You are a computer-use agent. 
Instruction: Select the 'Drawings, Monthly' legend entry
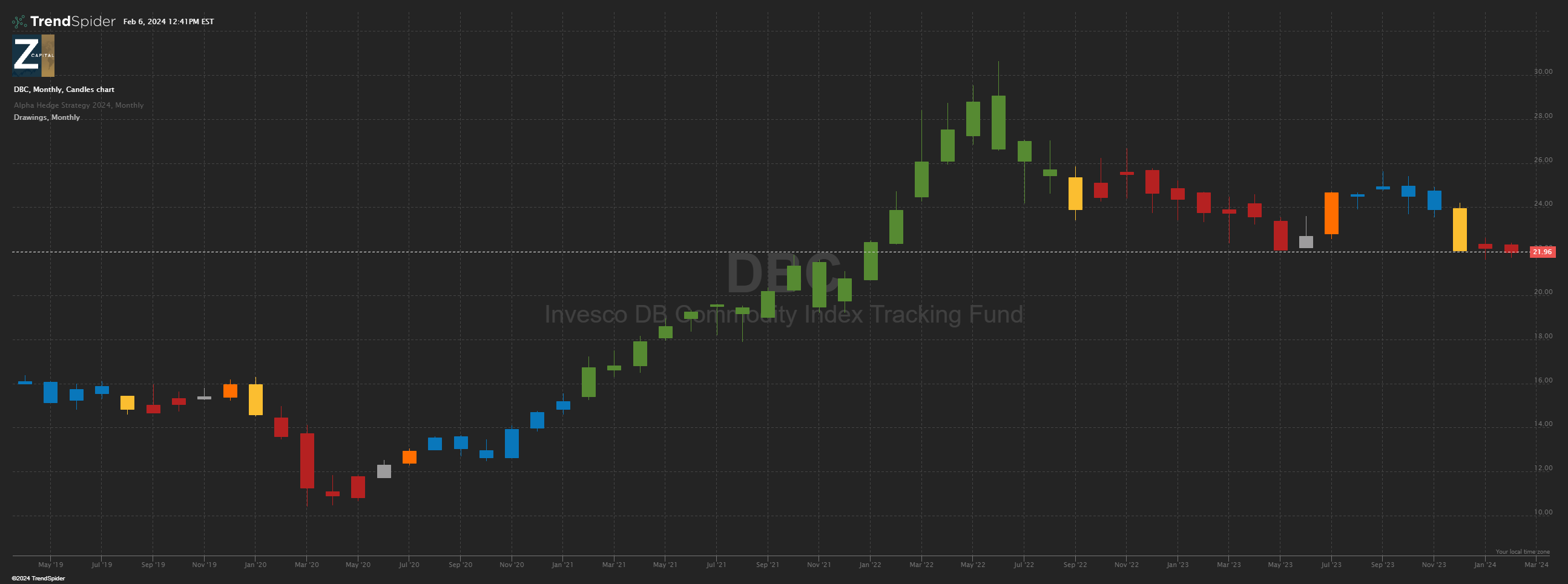47,117
